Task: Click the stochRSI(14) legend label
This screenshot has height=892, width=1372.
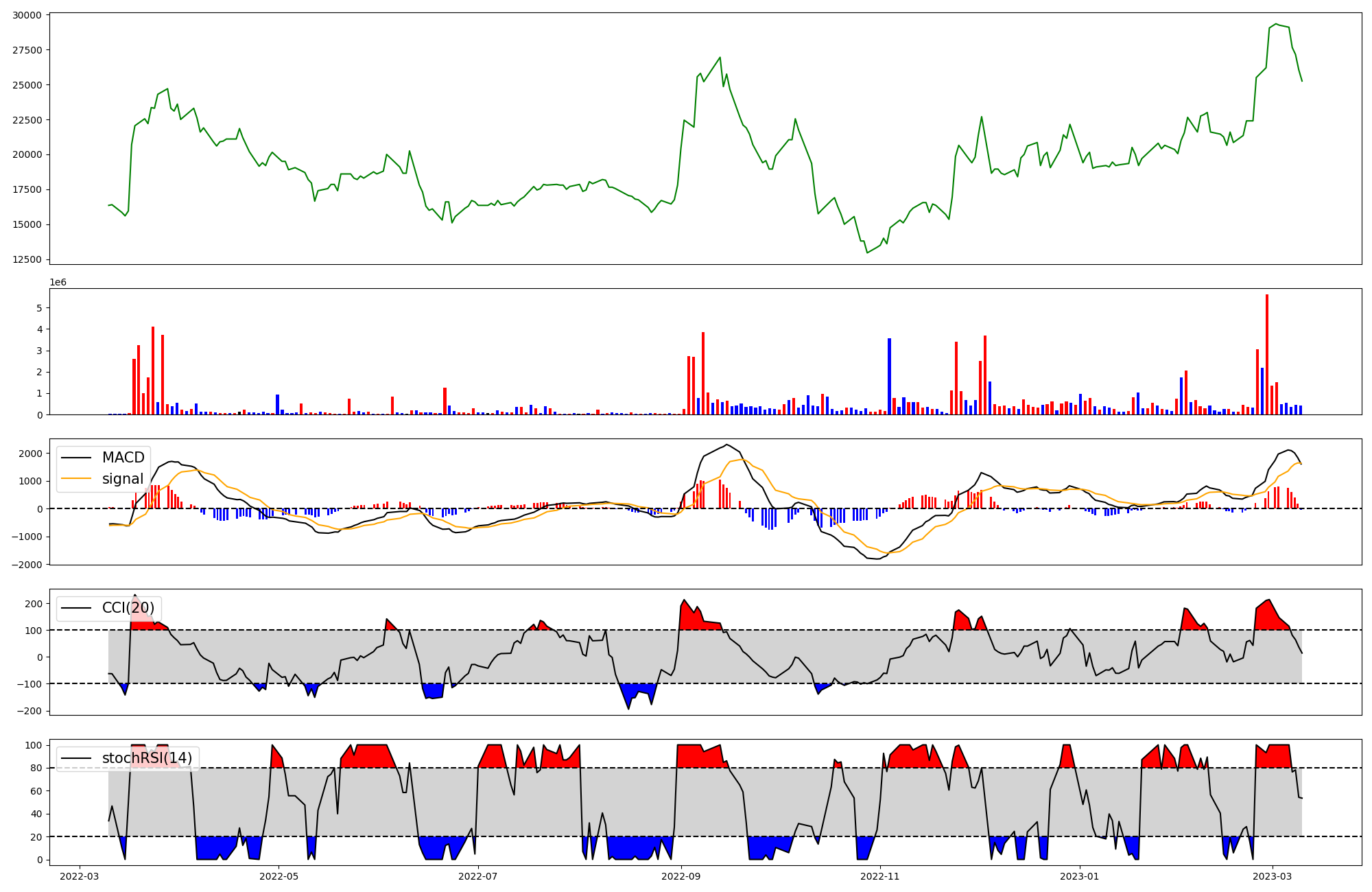Action: click(x=147, y=758)
